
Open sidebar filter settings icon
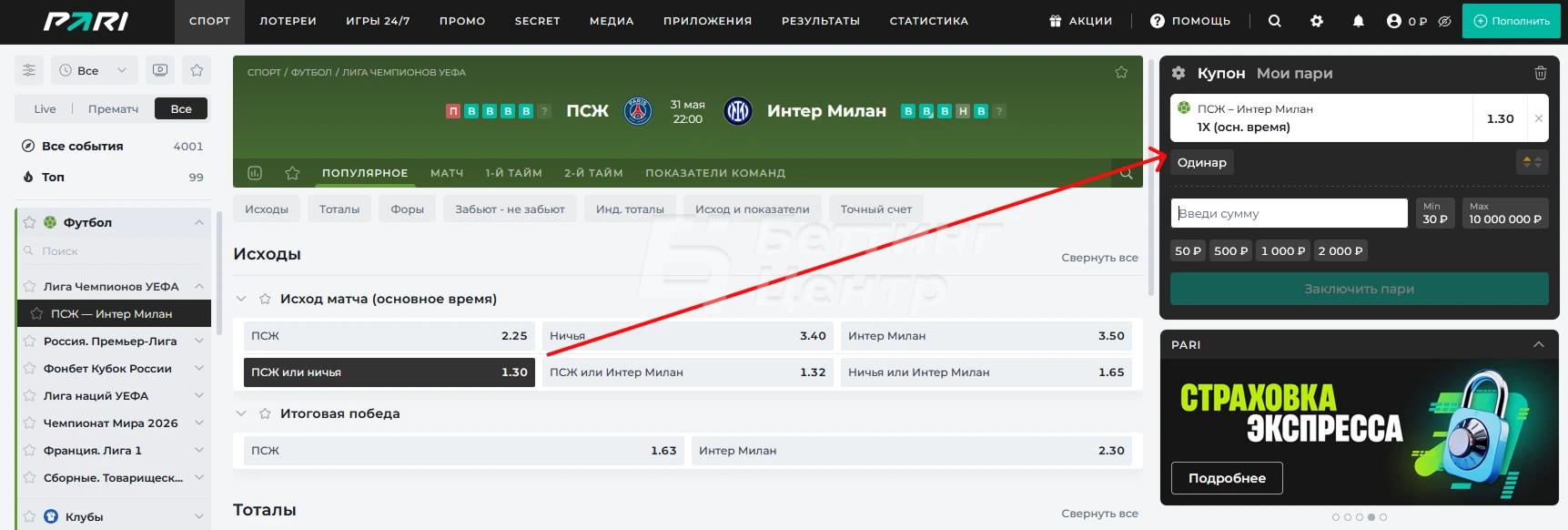(29, 70)
